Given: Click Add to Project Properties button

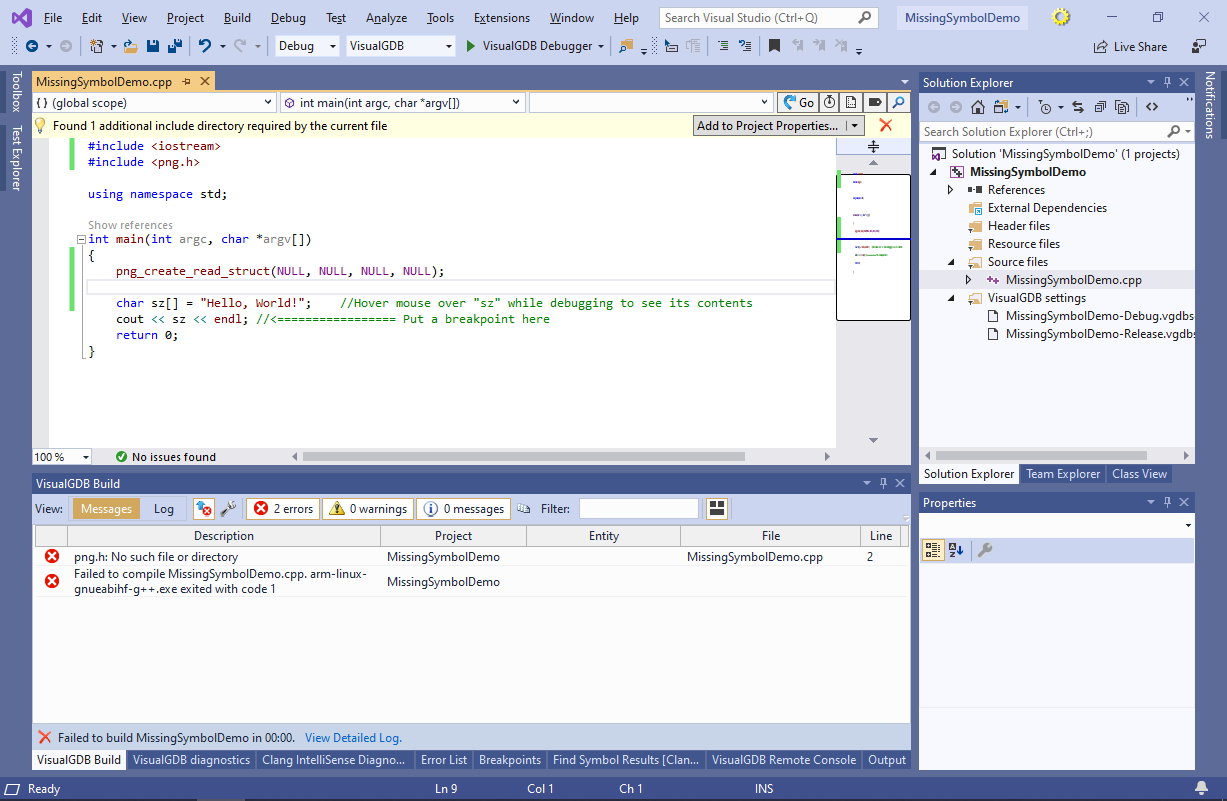Looking at the screenshot, I should click(768, 125).
